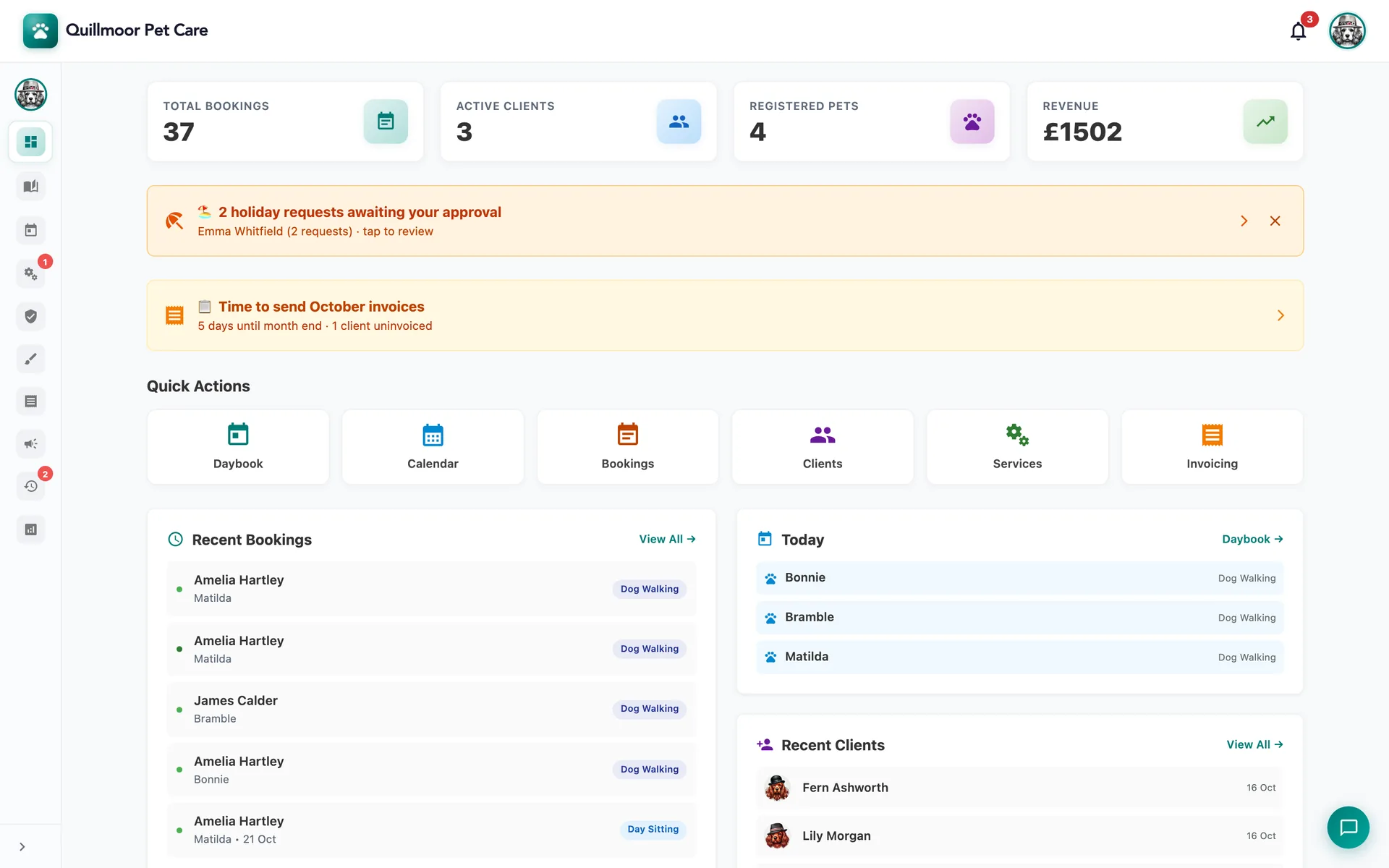Click the Quillmoor Pet Care paw logo
The width and height of the screenshot is (1389, 868).
coord(41,31)
